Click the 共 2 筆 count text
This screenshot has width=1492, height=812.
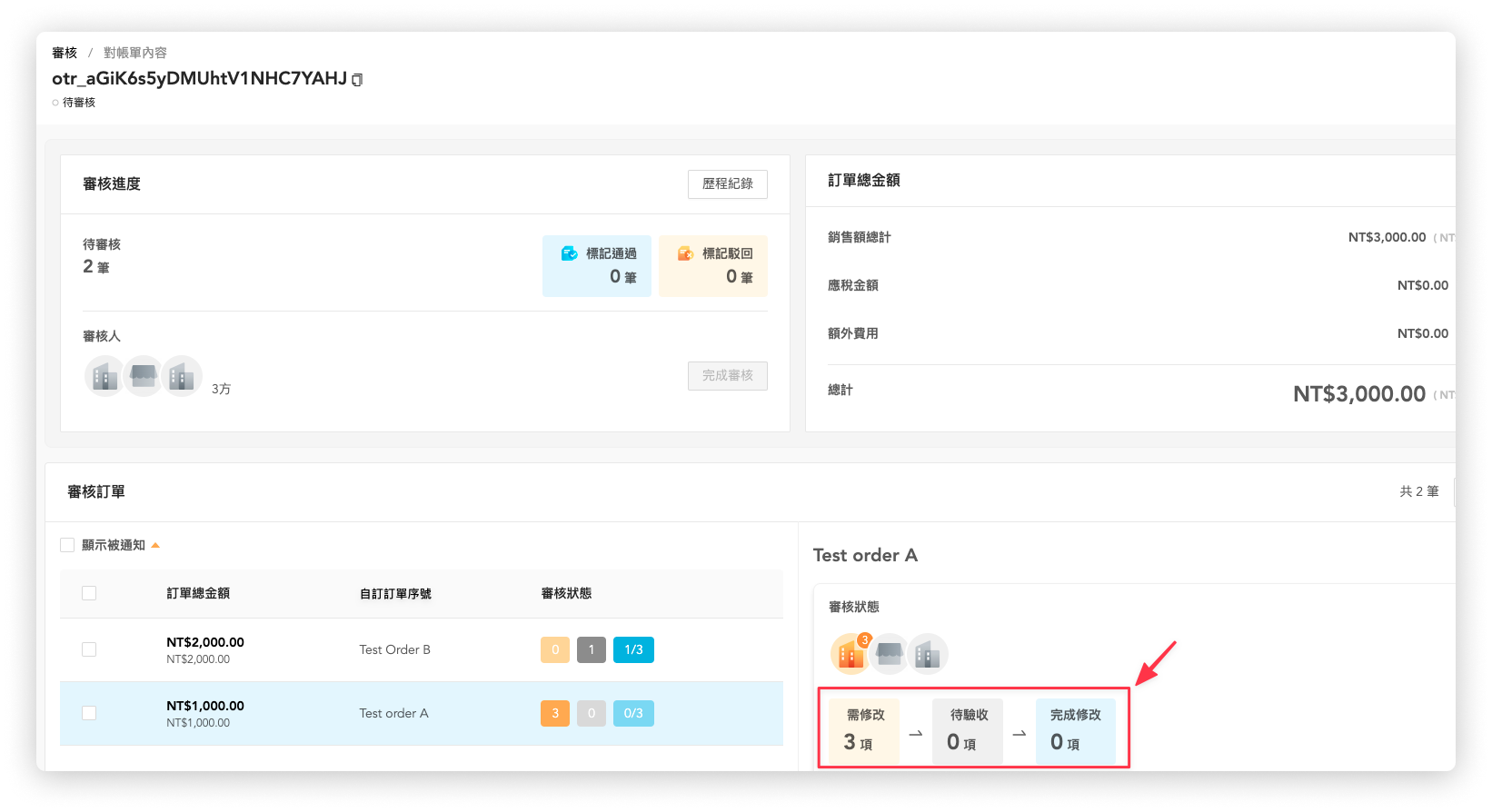point(1419,491)
